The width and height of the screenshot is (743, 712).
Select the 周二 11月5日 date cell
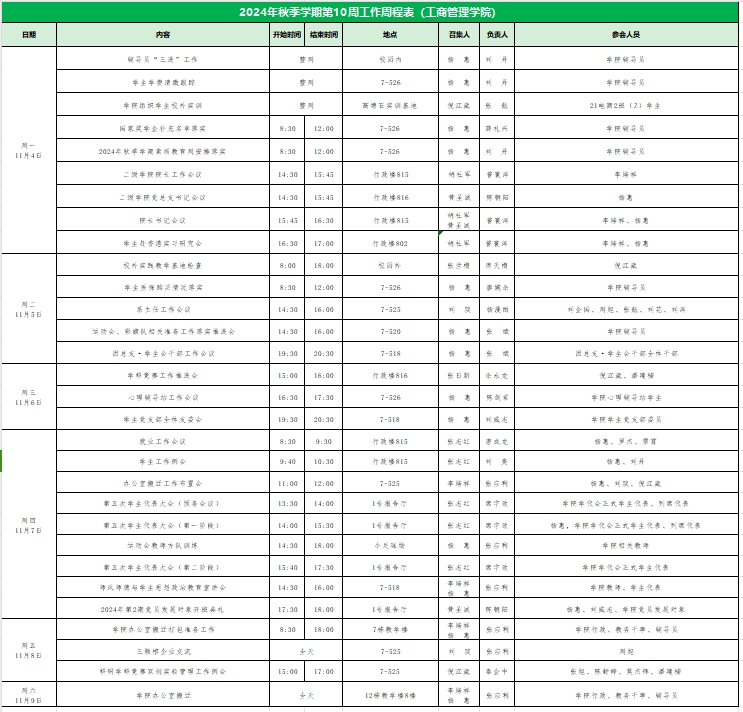pyautogui.click(x=29, y=308)
